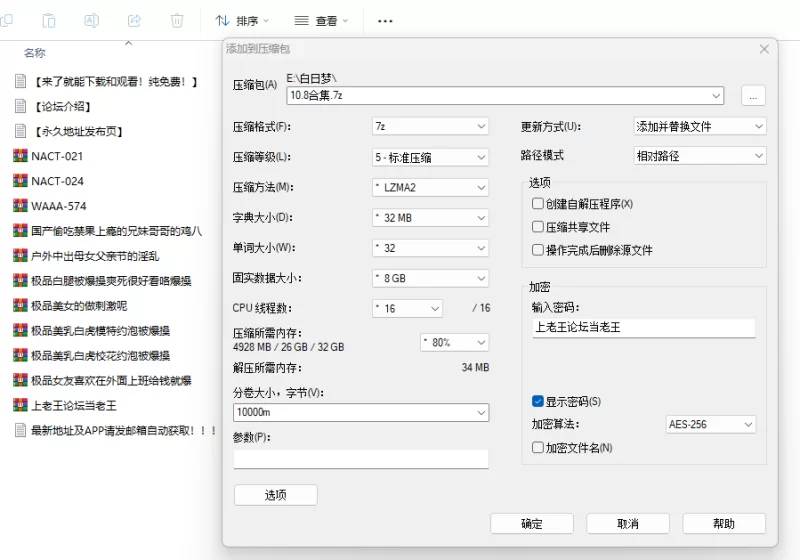
Task: Click the share icon in the toolbar
Action: 135,20
